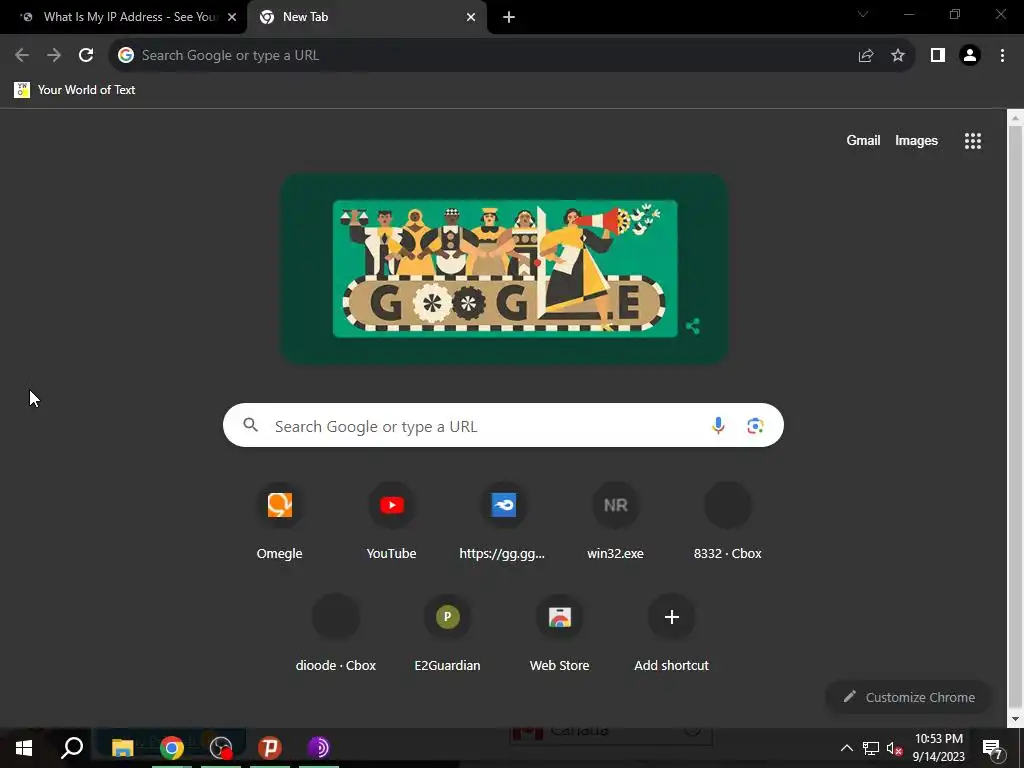
Task: Start voice search with the microphone
Action: pos(718,426)
